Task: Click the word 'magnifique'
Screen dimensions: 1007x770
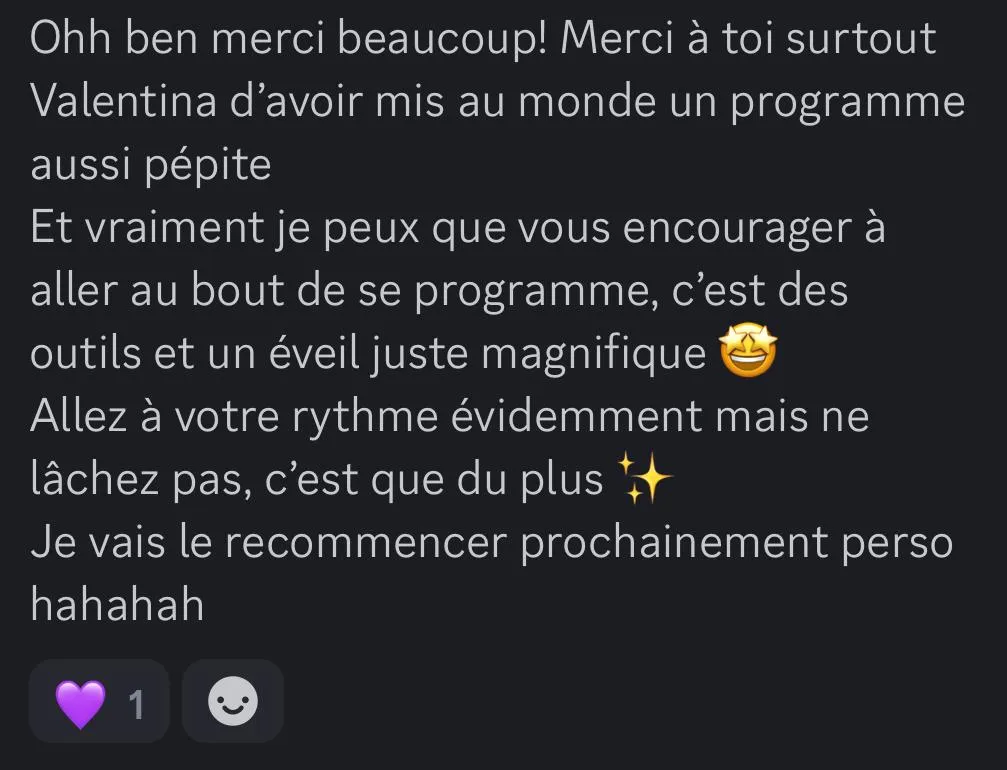Action: click(593, 354)
